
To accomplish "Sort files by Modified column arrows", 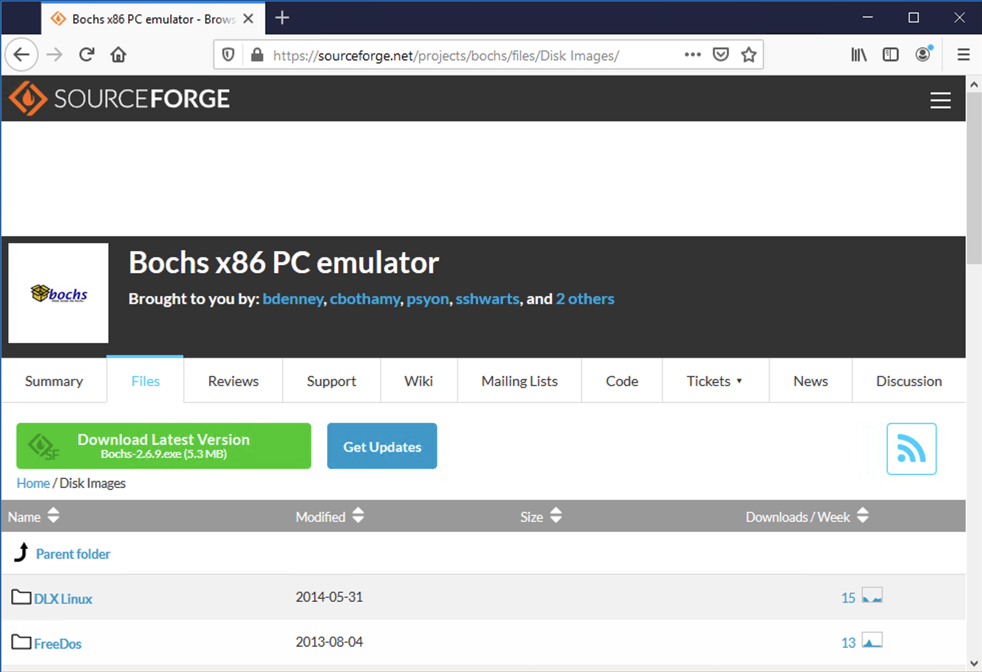I will pyautogui.click(x=358, y=515).
